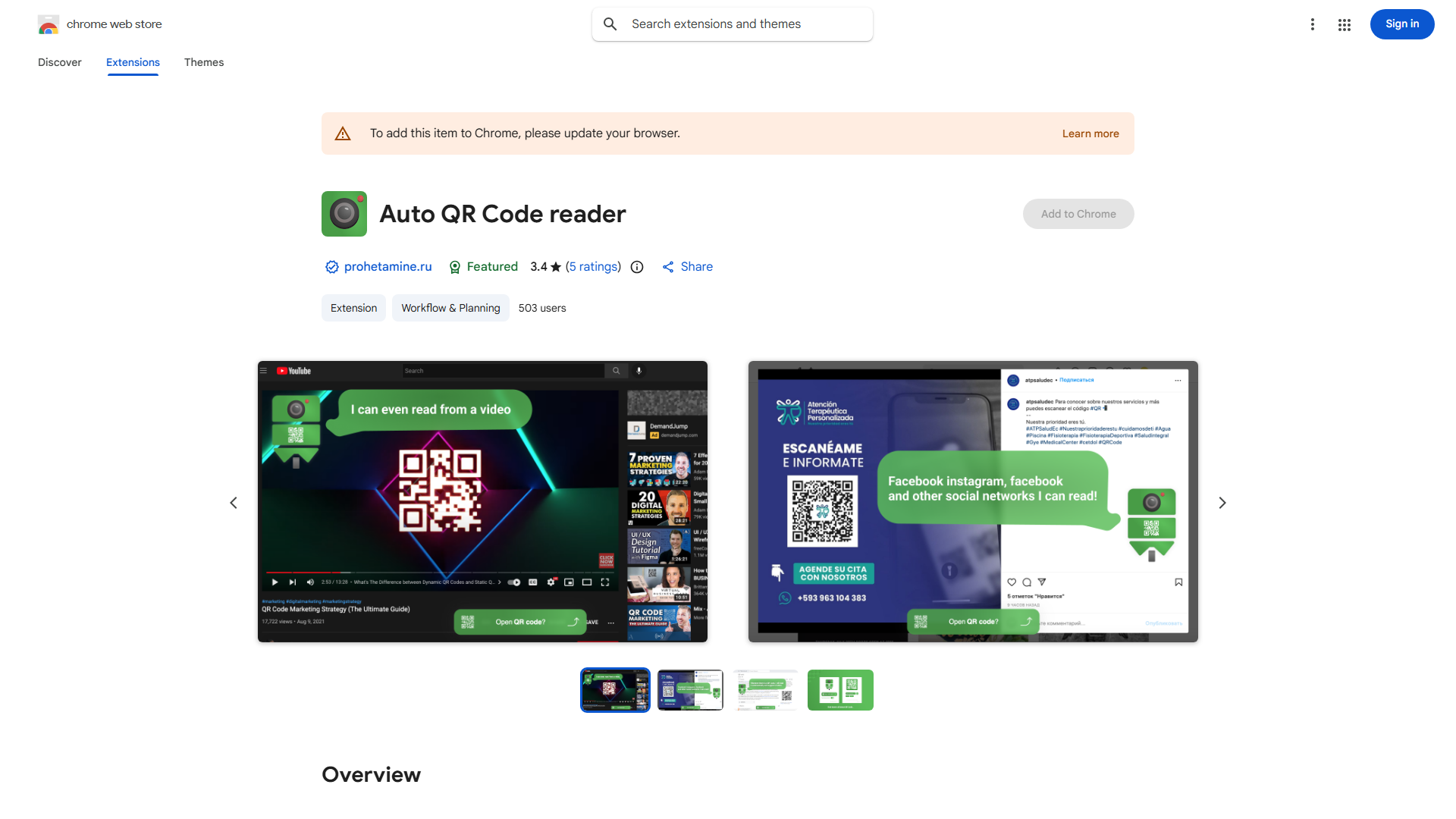
Task: Click the star icon next to 3.4
Action: [557, 266]
